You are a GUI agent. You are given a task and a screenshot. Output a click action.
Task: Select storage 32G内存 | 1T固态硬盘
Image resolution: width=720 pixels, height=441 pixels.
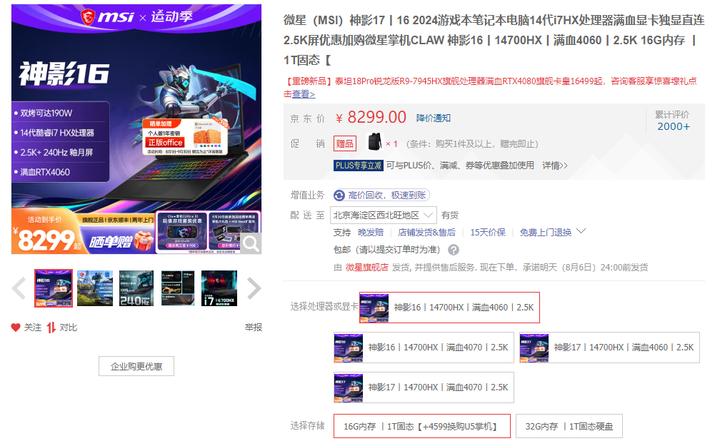(569, 426)
